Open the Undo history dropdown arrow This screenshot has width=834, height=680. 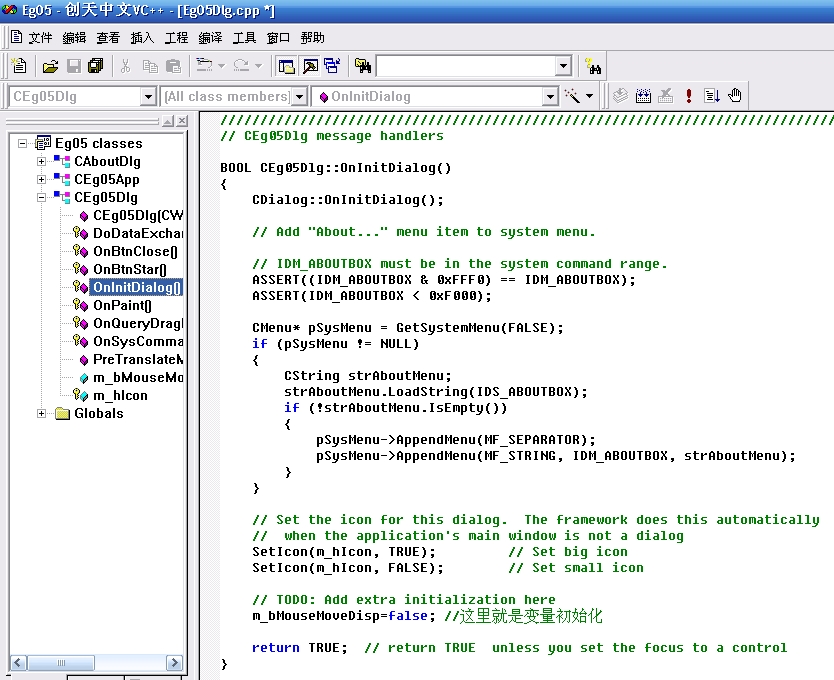222,66
